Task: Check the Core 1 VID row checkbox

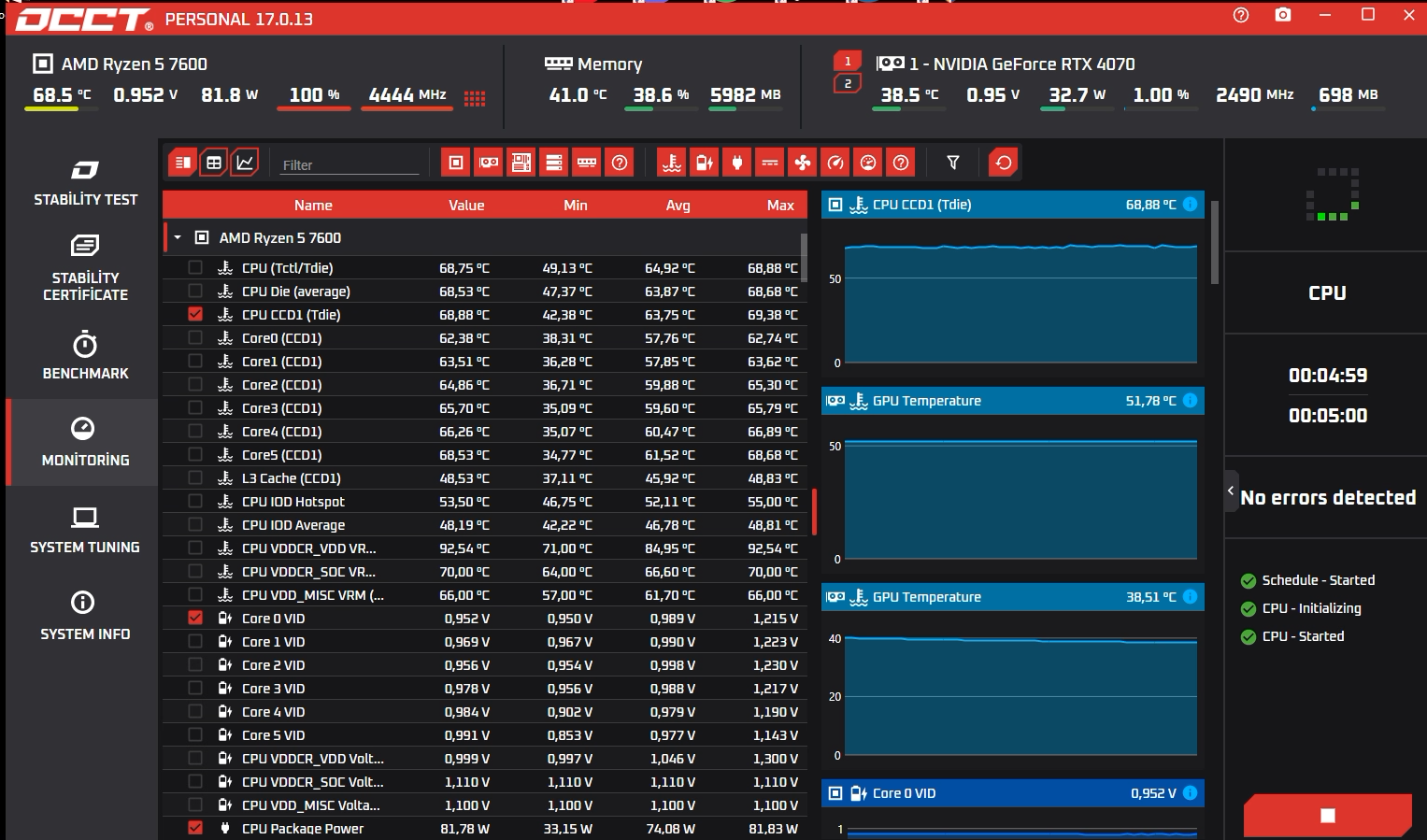Action: (x=195, y=641)
